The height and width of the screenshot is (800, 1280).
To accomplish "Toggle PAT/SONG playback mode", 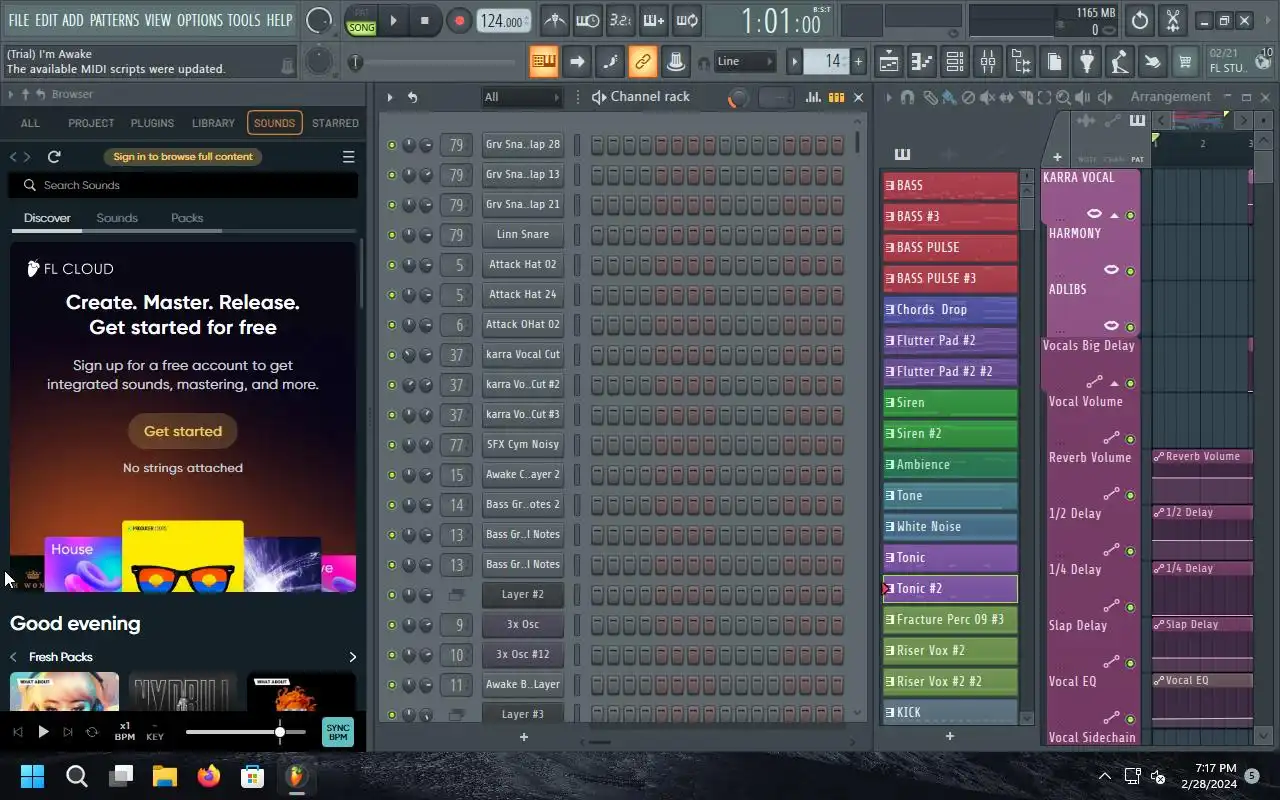I will pos(361,21).
